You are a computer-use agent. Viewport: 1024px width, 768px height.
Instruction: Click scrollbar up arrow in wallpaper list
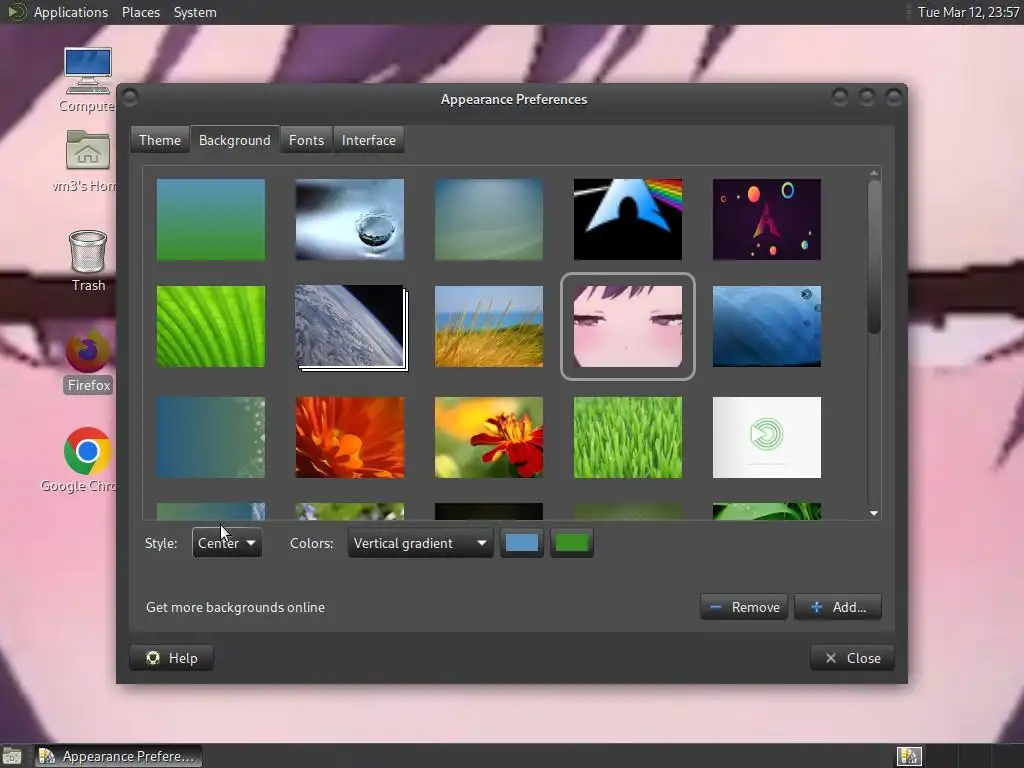[874, 173]
